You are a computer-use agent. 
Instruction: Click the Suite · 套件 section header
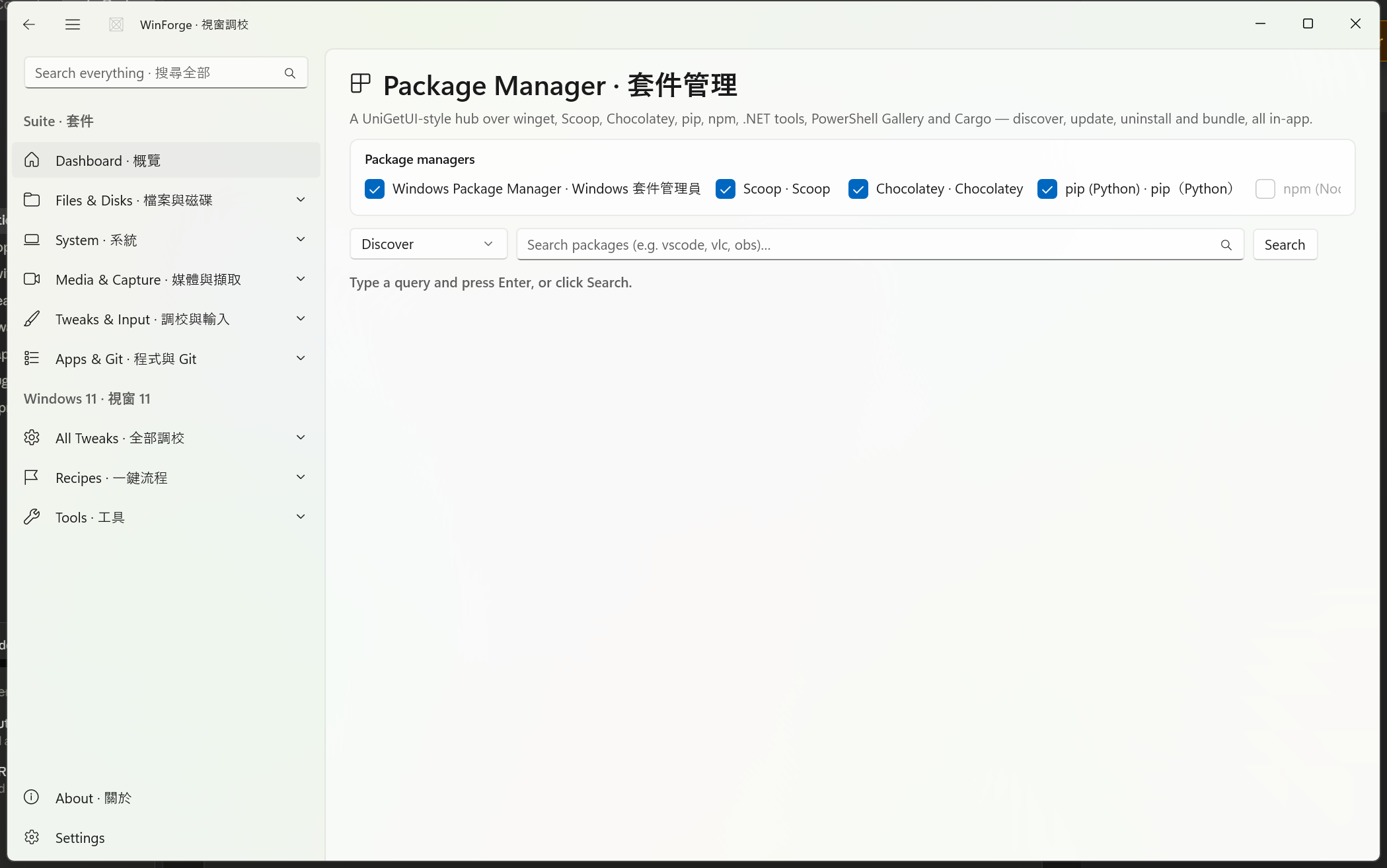click(59, 121)
